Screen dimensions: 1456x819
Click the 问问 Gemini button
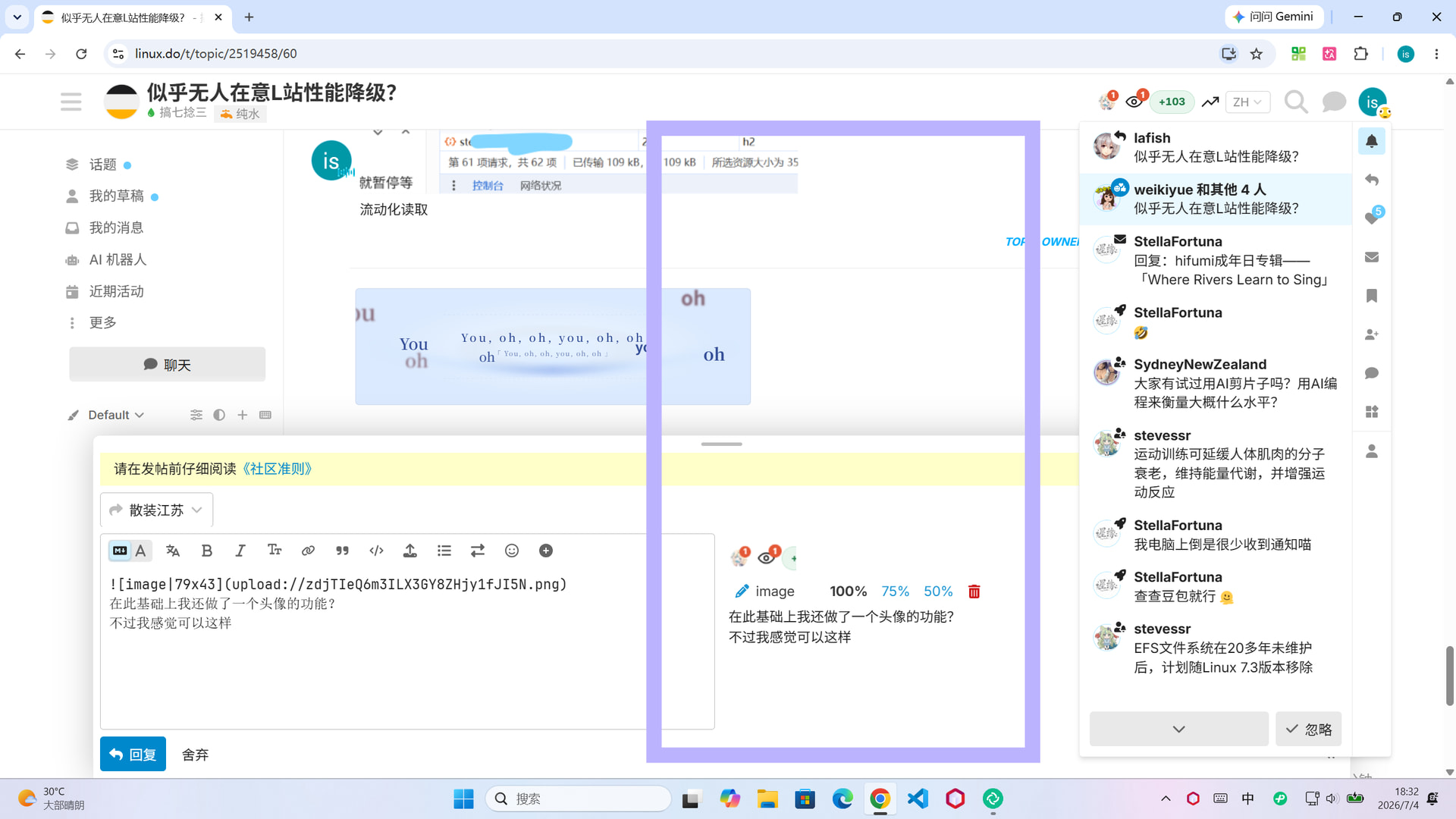point(1274,17)
